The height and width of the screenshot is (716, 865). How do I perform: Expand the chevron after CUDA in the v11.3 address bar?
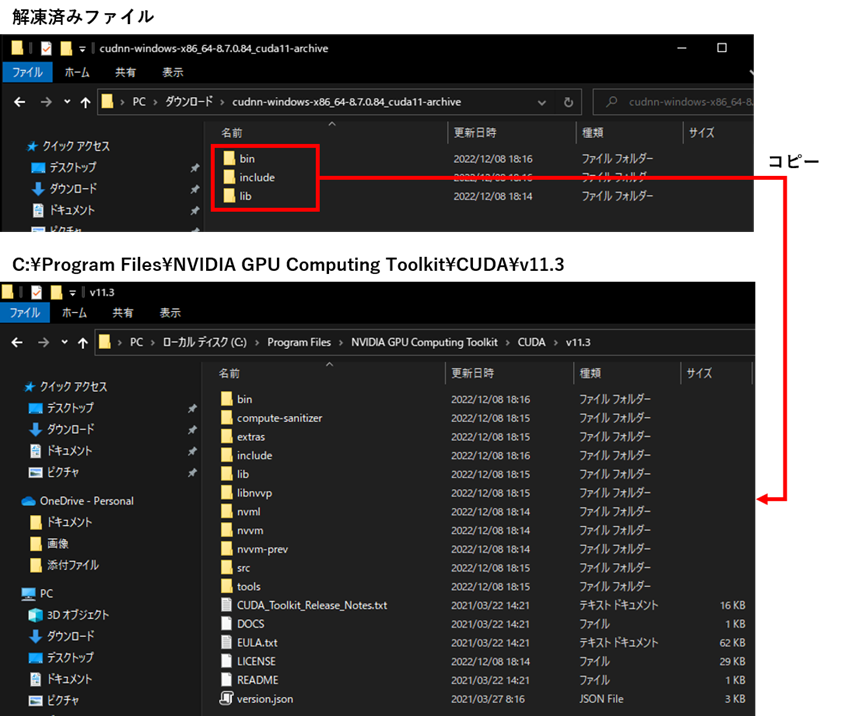pyautogui.click(x=556, y=343)
